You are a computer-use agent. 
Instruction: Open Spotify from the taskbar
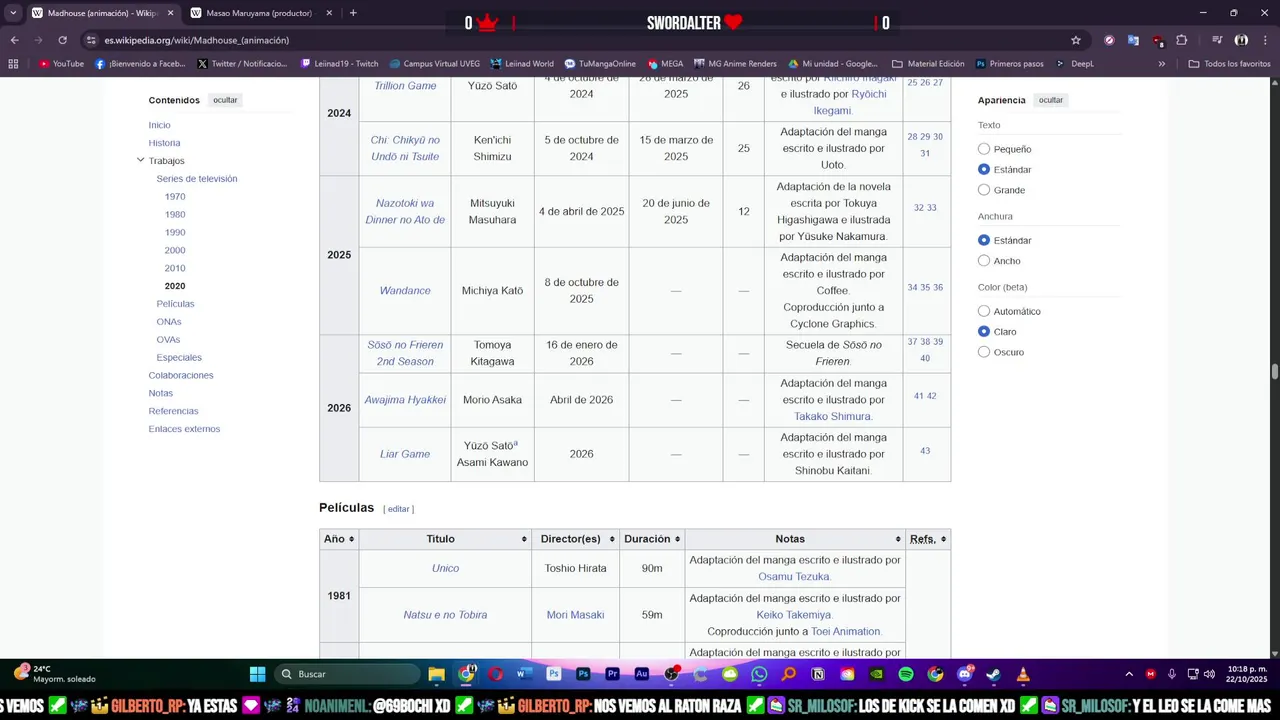(x=906, y=674)
